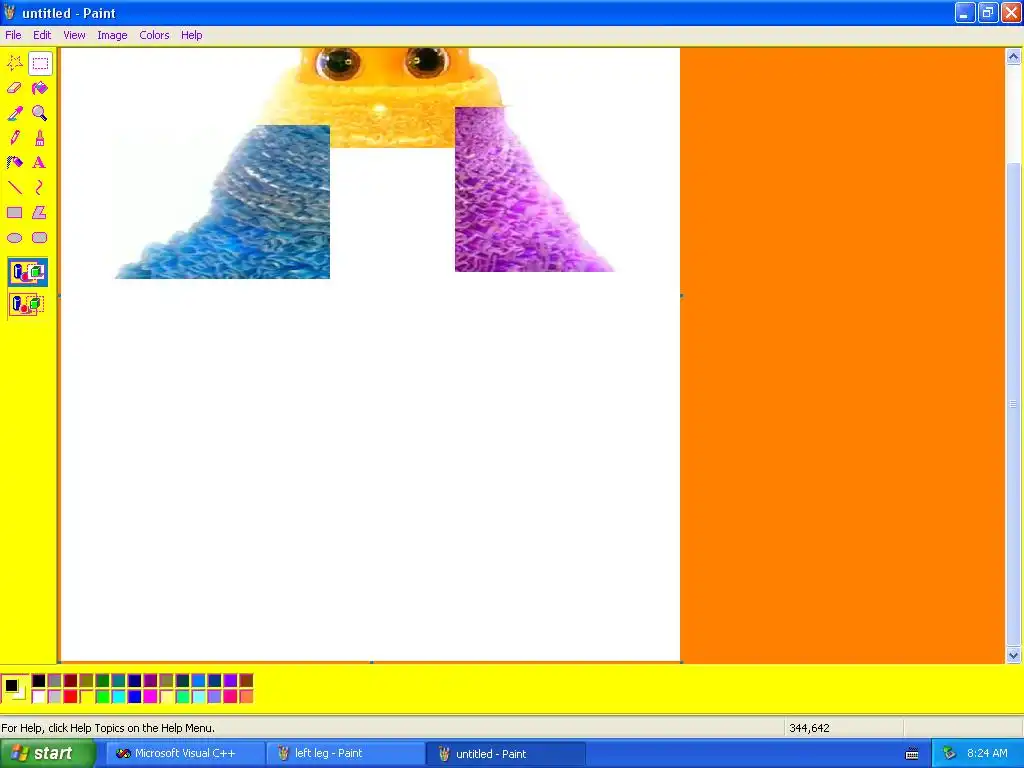Screen dimensions: 1024x768
Task: Open the Image menu
Action: [112, 35]
